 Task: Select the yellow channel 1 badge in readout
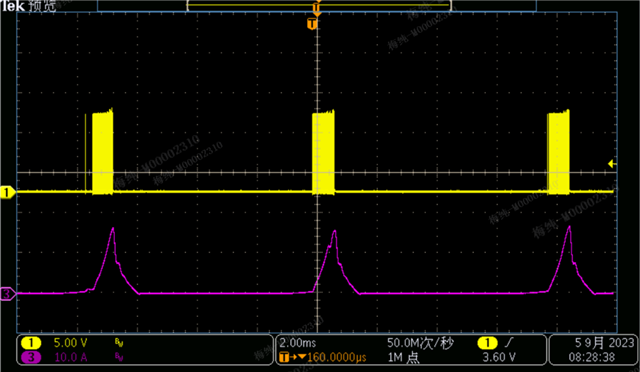(x=31, y=343)
